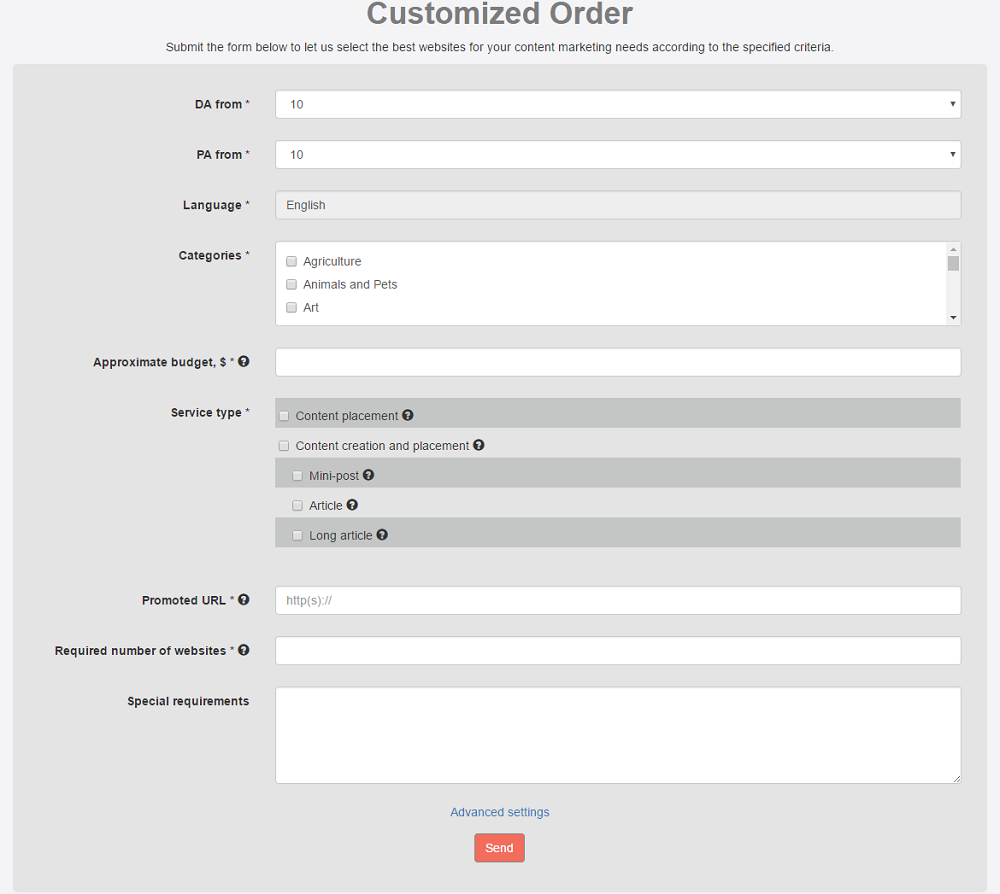
Task: Click the Long article help icon
Action: click(381, 535)
